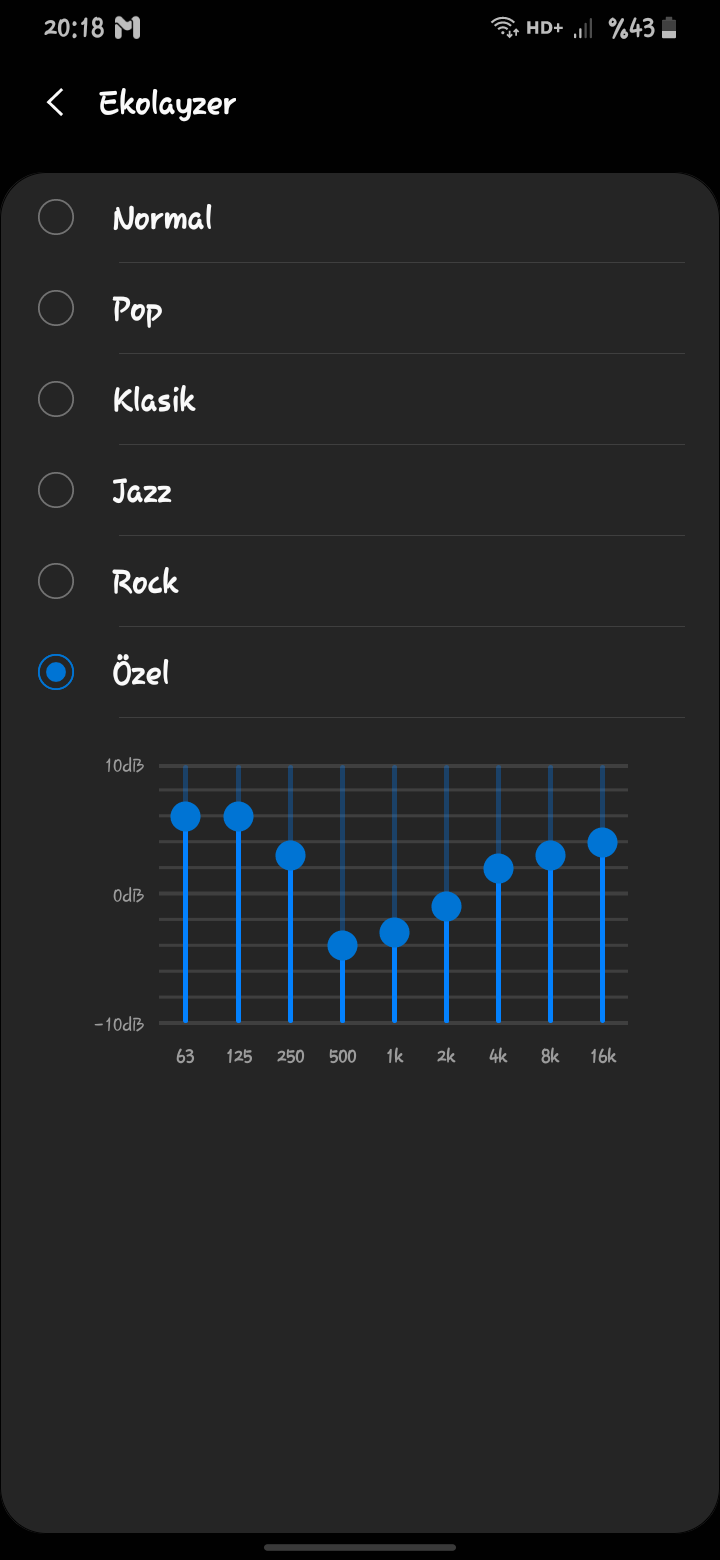The image size is (720, 1560).
Task: Click the 2k band slider handle
Action: 446,906
